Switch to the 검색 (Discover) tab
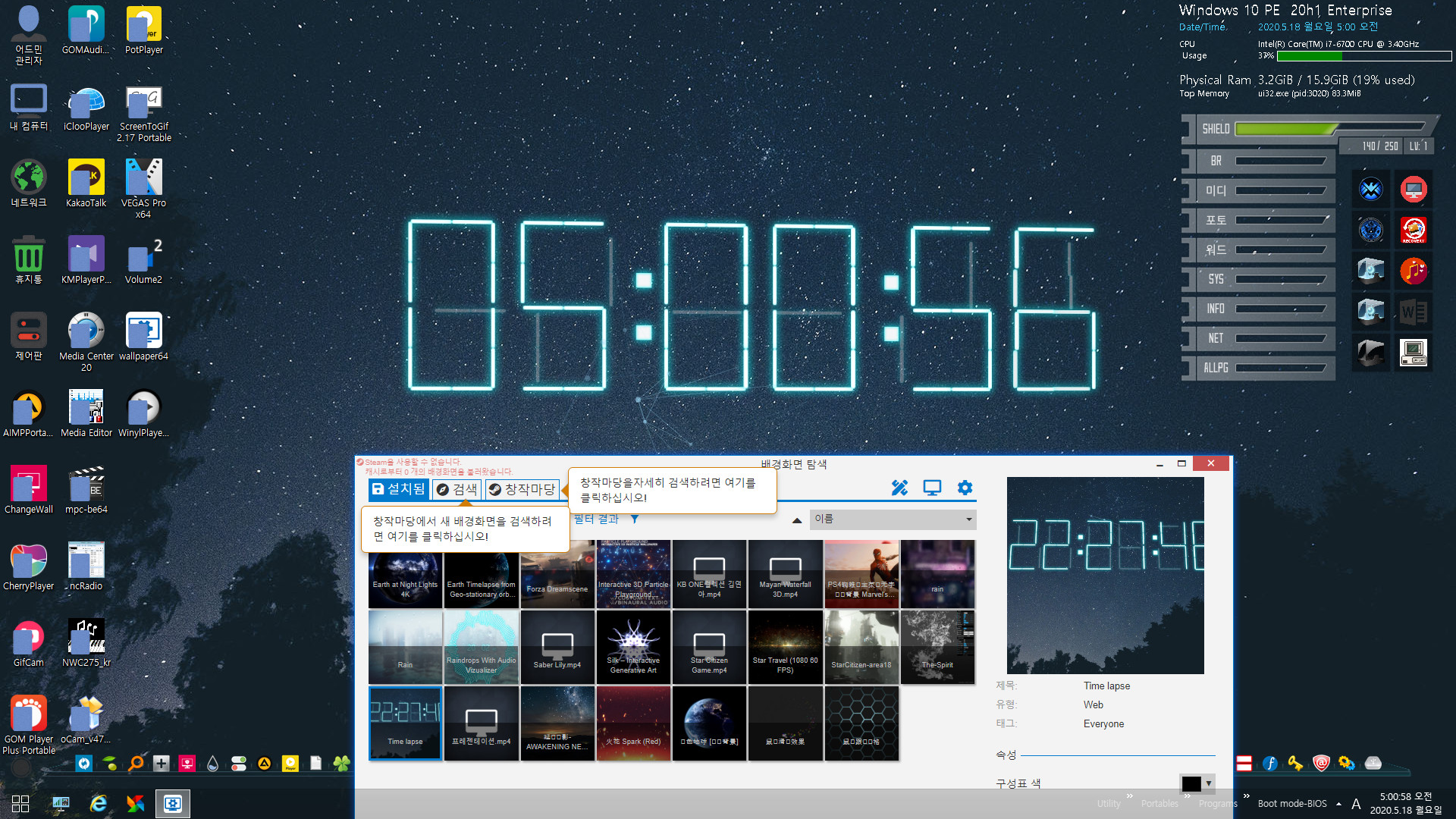 pyautogui.click(x=457, y=489)
